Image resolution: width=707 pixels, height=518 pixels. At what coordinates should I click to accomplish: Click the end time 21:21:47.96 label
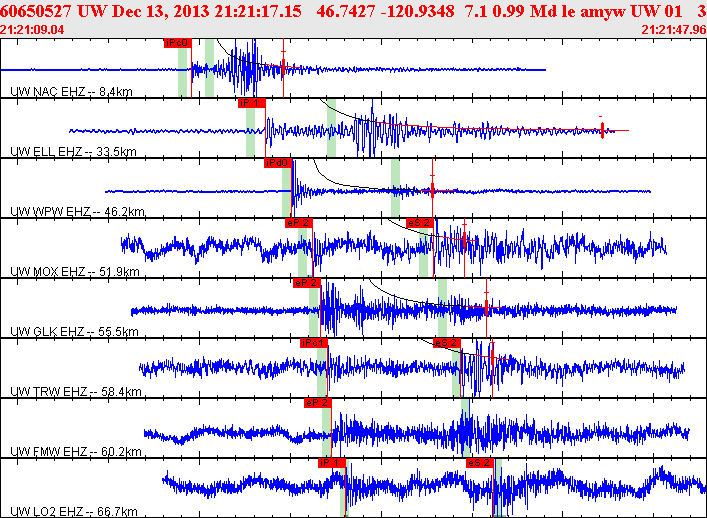672,30
